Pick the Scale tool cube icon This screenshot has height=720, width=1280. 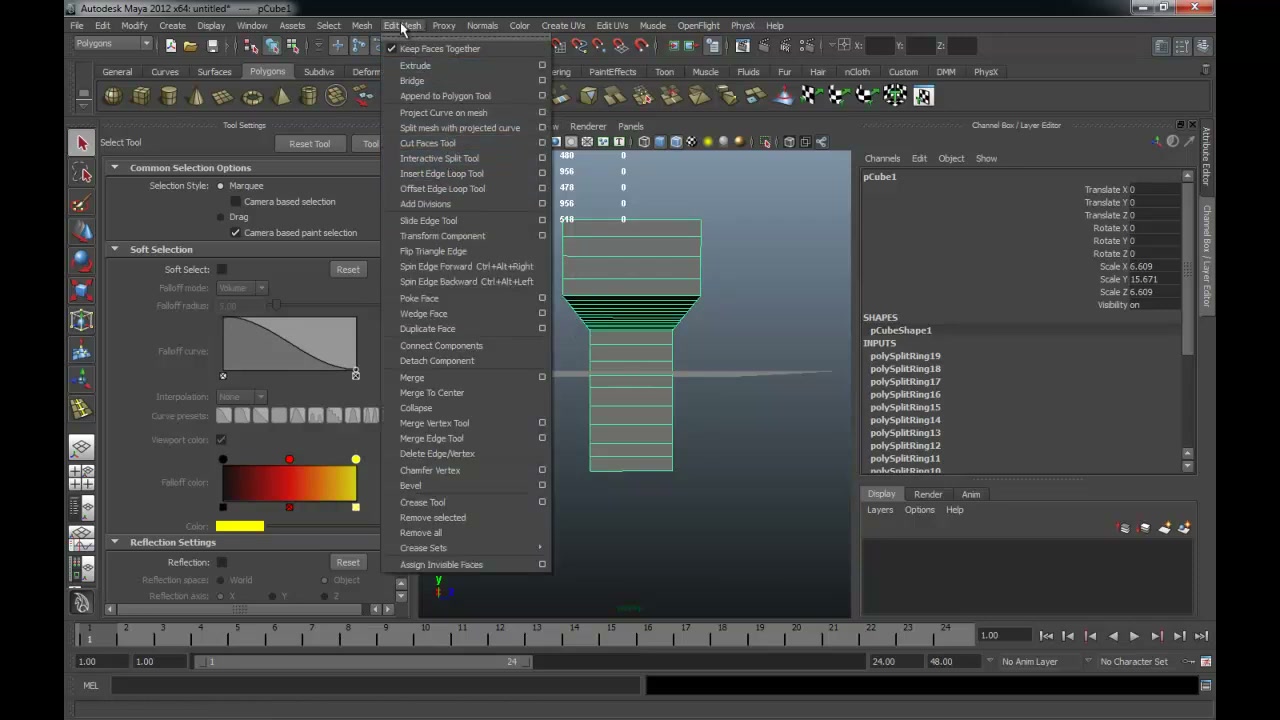pos(82,291)
